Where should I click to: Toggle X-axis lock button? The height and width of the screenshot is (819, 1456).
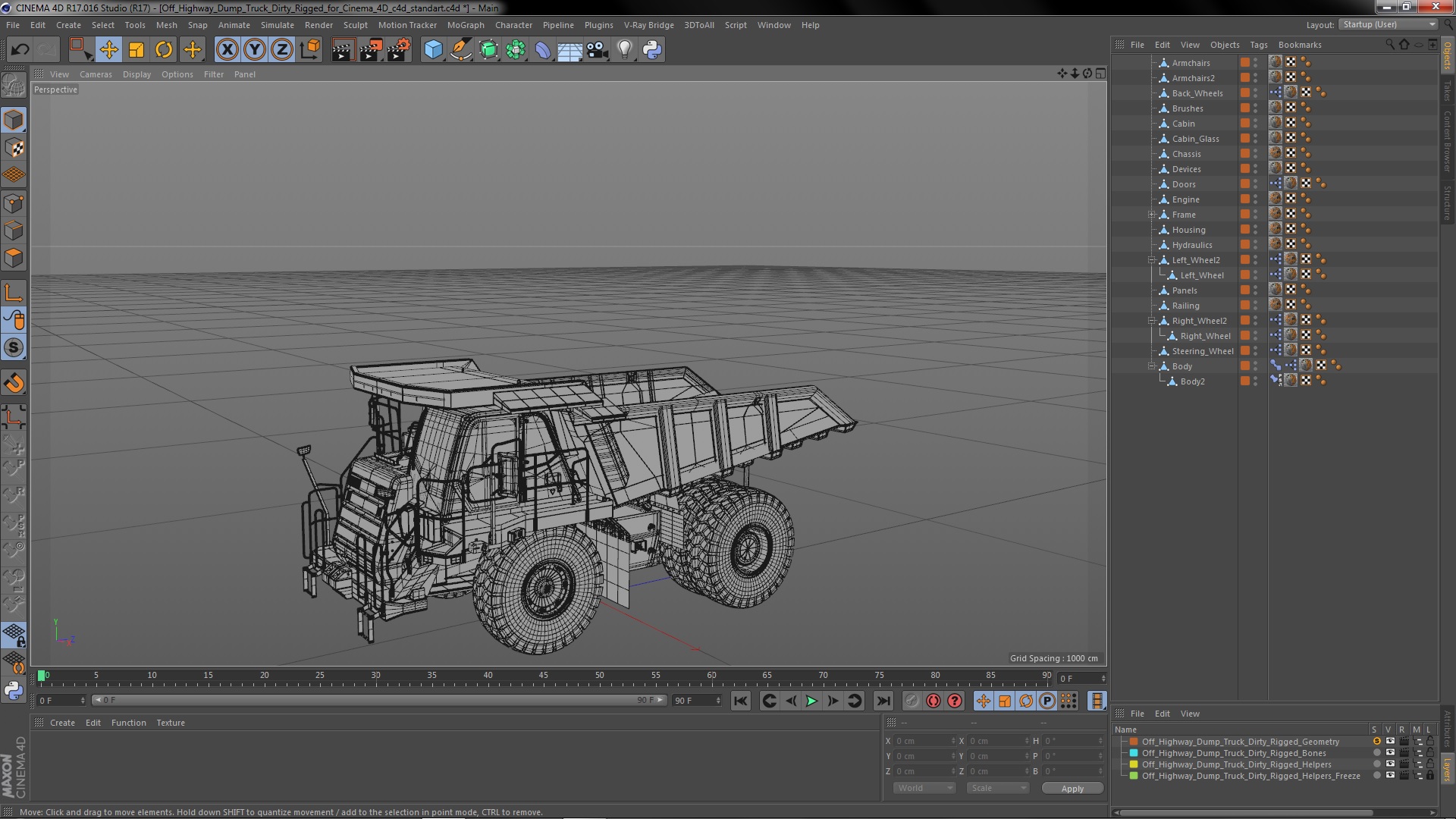coord(227,50)
